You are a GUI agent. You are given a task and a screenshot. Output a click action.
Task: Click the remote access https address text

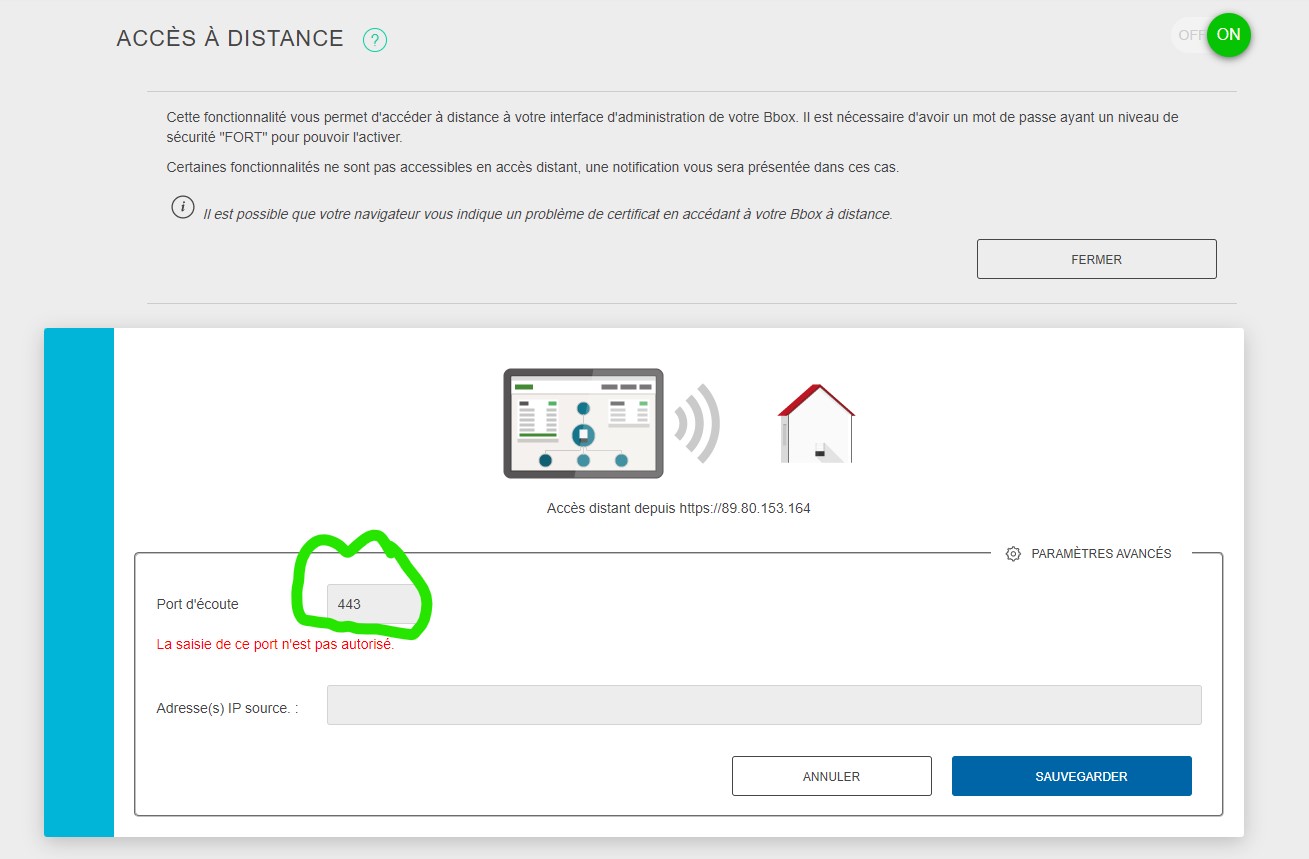tap(678, 508)
